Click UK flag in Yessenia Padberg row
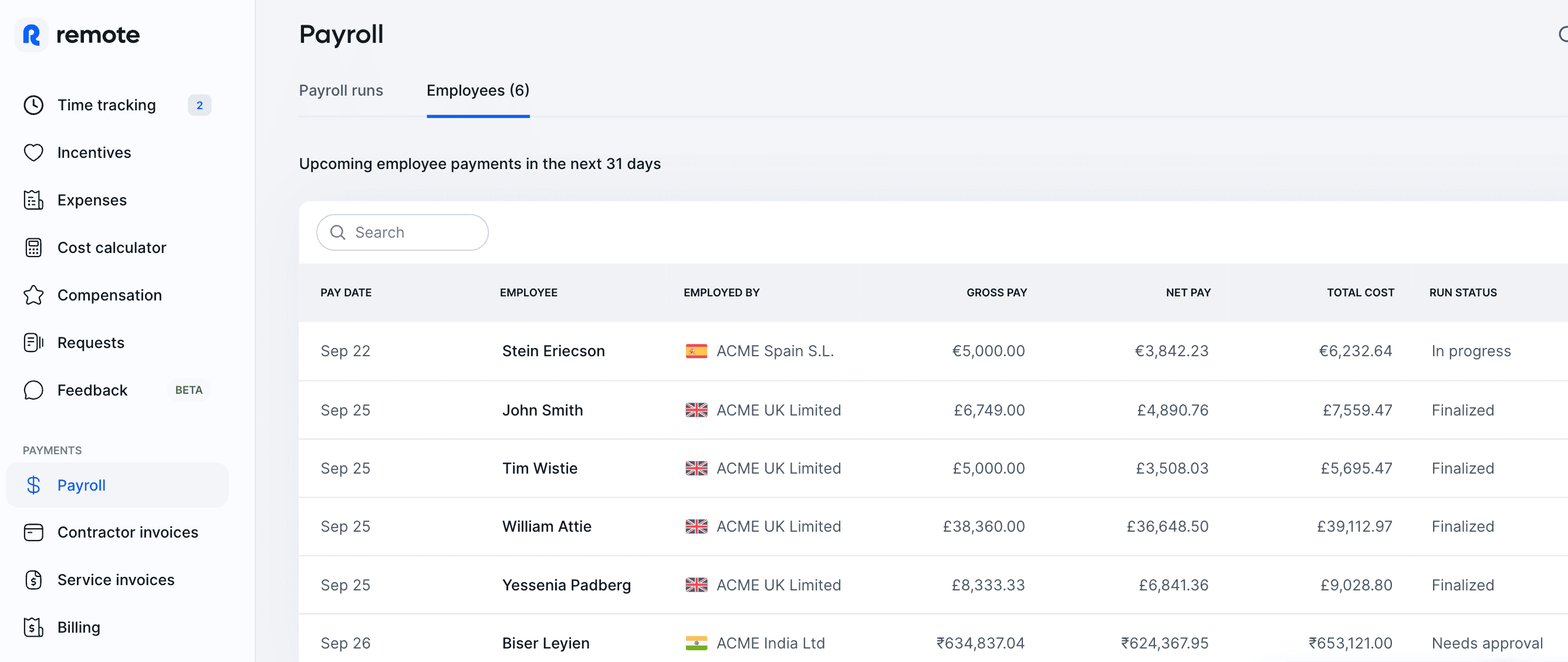The height and width of the screenshot is (662, 1568). coord(696,585)
